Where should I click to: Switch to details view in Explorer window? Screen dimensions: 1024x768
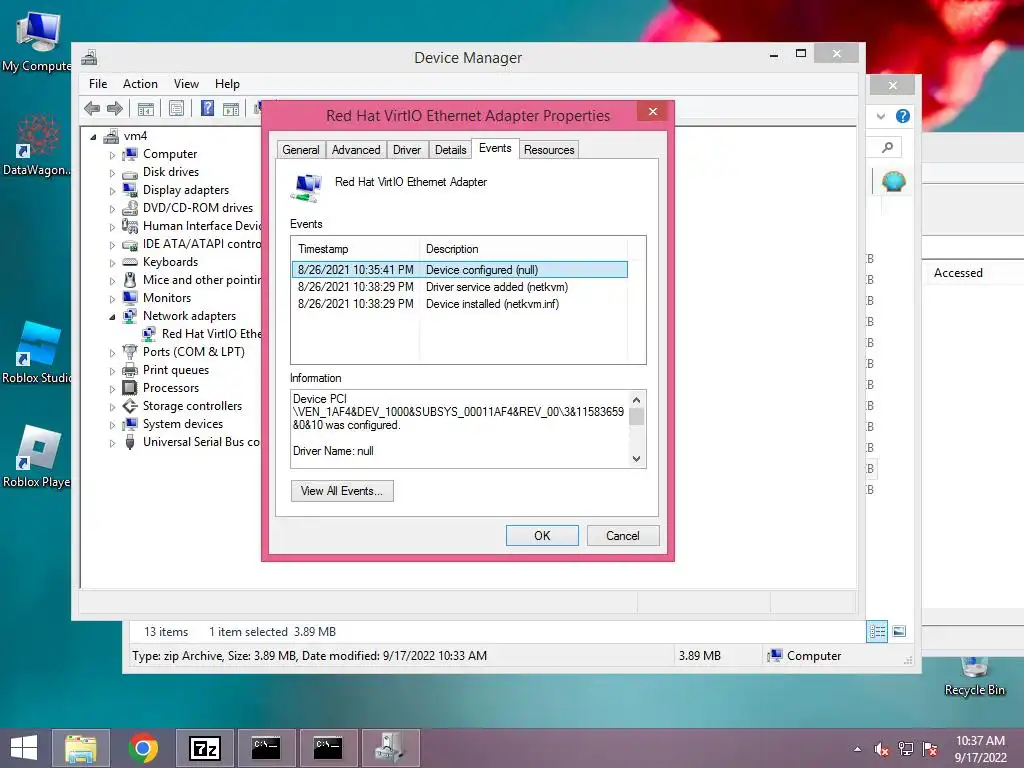point(877,632)
